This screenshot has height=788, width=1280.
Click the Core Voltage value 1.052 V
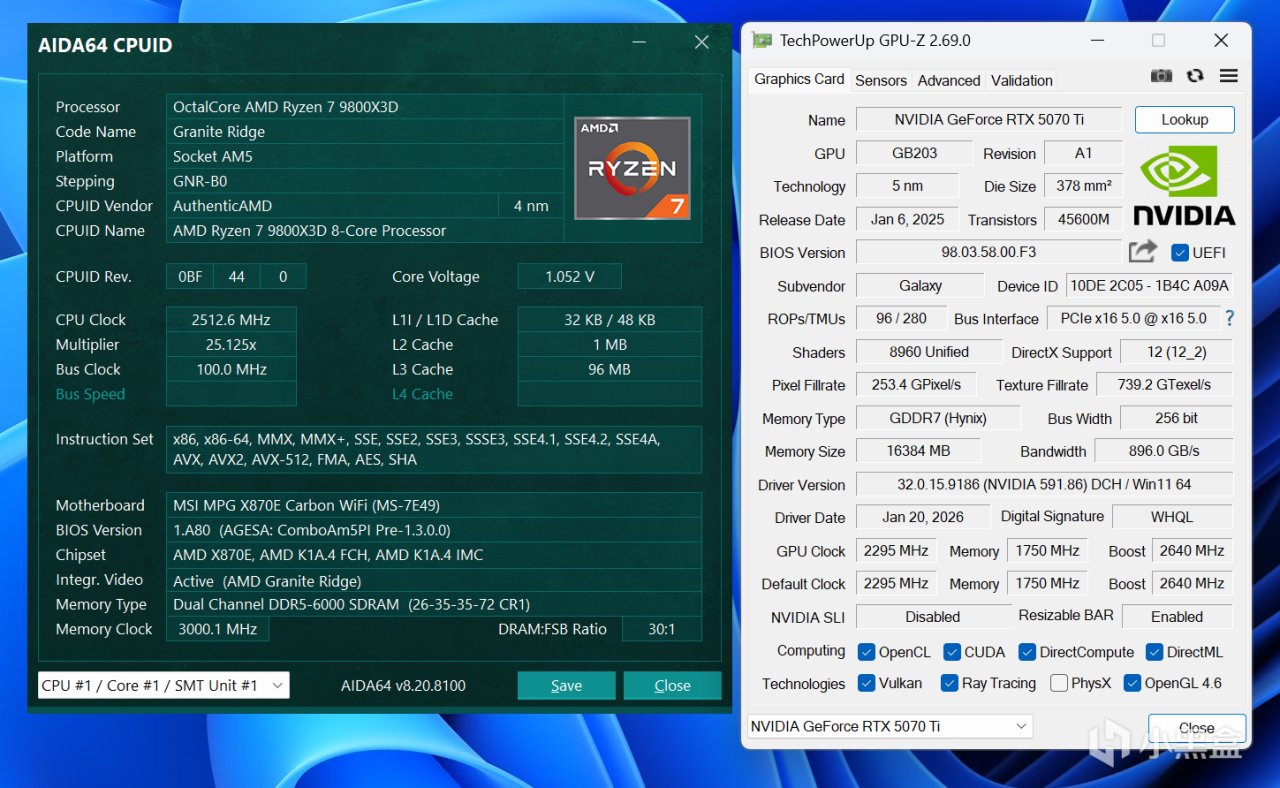point(570,277)
